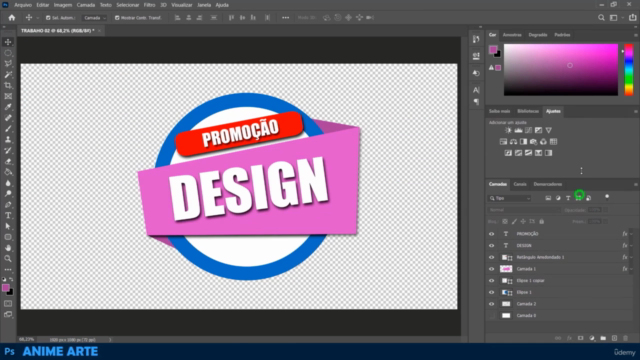Click inside the color picker field
Screen dimensions: 640x360
[561, 70]
